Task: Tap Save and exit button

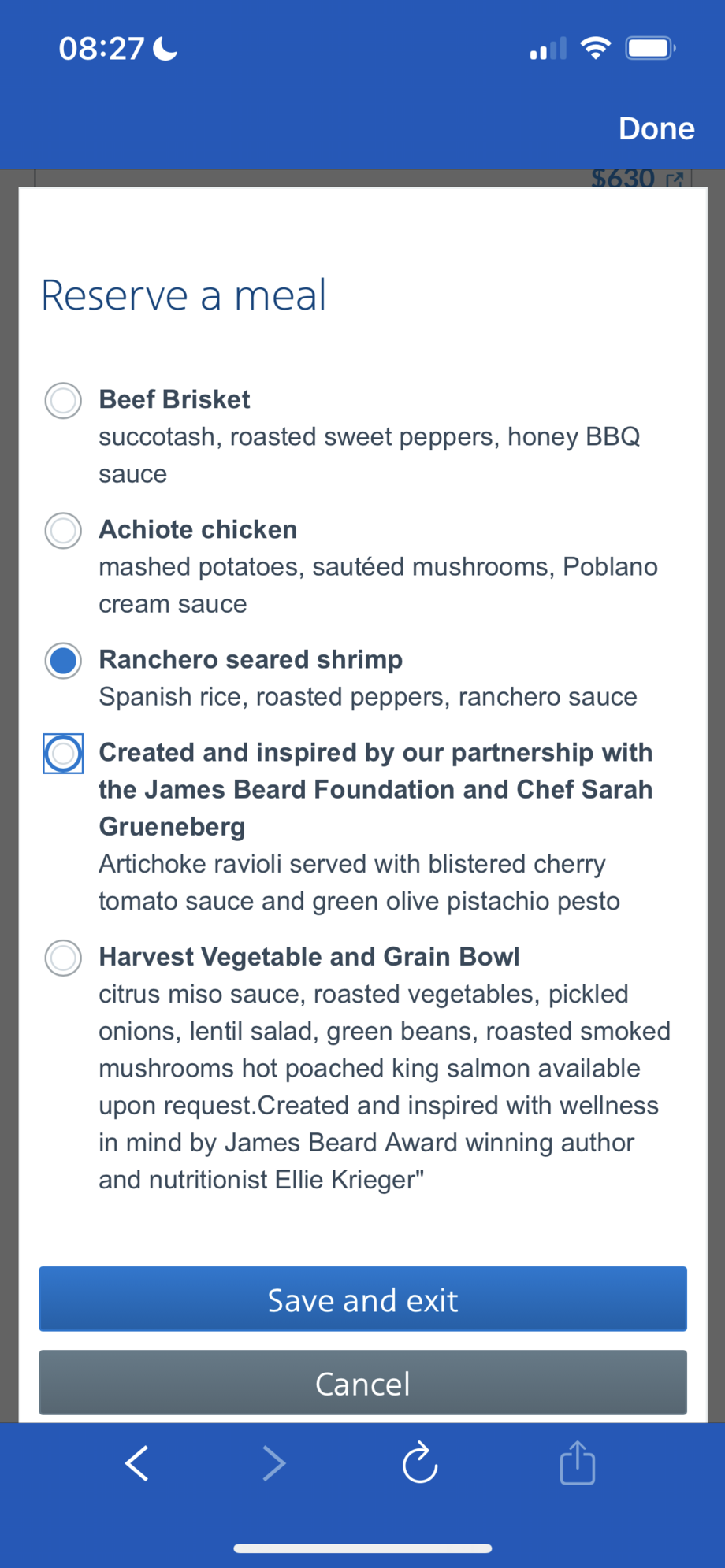Action: 362,1299
